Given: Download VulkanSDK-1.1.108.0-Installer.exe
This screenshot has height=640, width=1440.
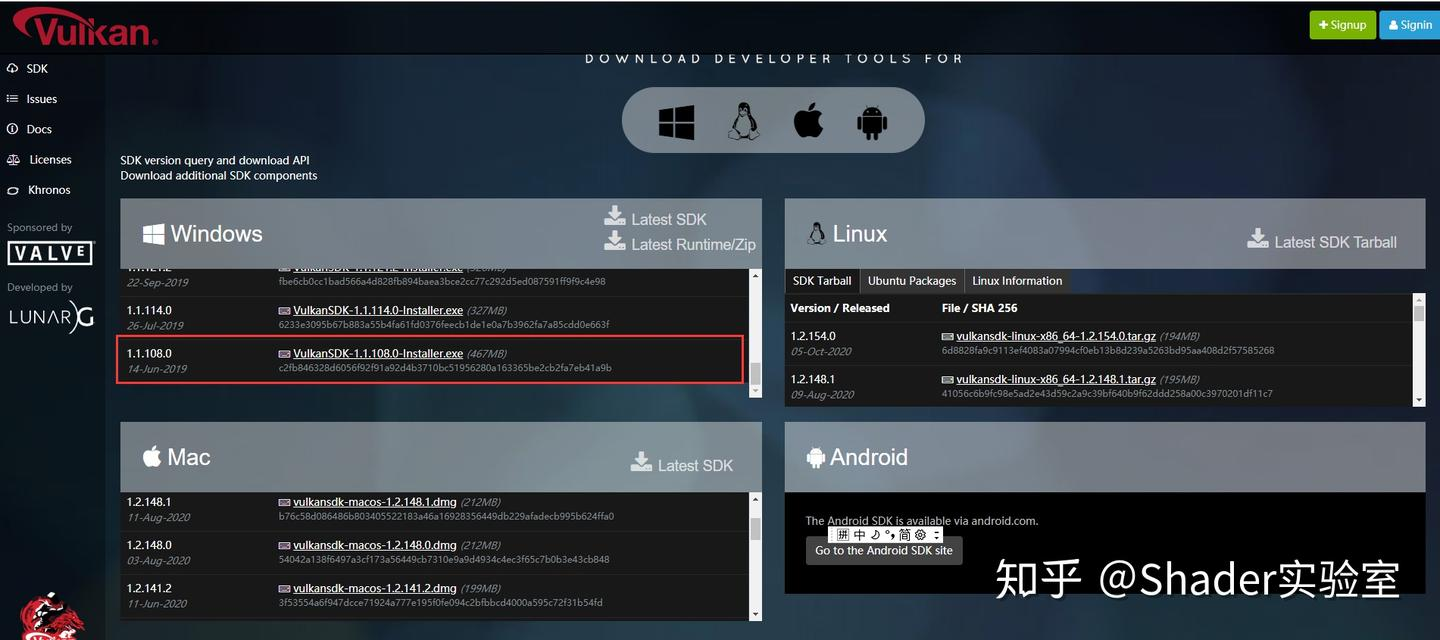Looking at the screenshot, I should point(378,353).
